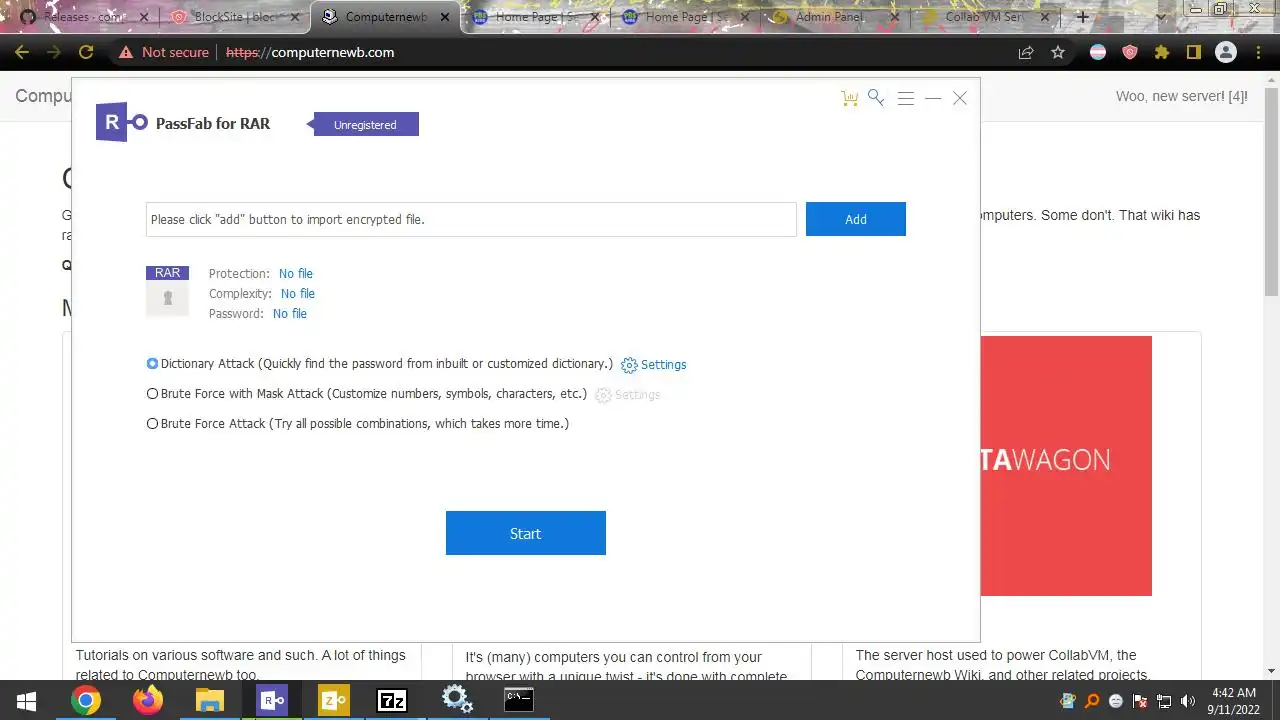The height and width of the screenshot is (720, 1280).
Task: Open the tab search dropdown arrow
Action: pyautogui.click(x=1160, y=17)
